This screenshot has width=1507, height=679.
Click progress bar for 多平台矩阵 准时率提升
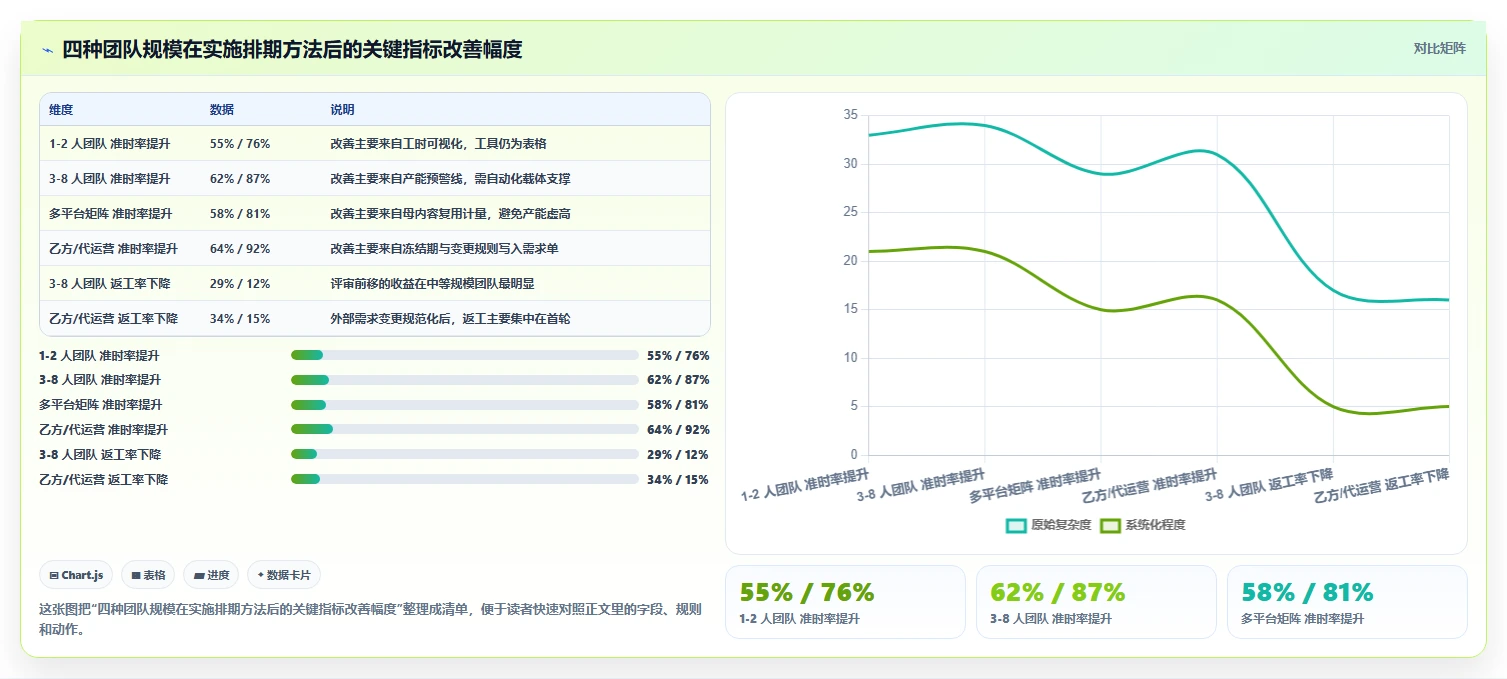[x=464, y=405]
